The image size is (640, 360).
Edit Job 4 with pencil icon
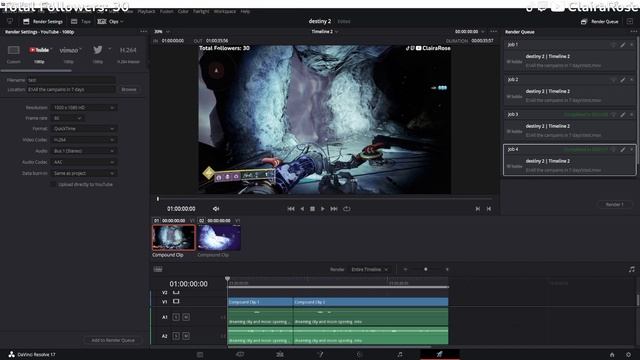[x=622, y=150]
